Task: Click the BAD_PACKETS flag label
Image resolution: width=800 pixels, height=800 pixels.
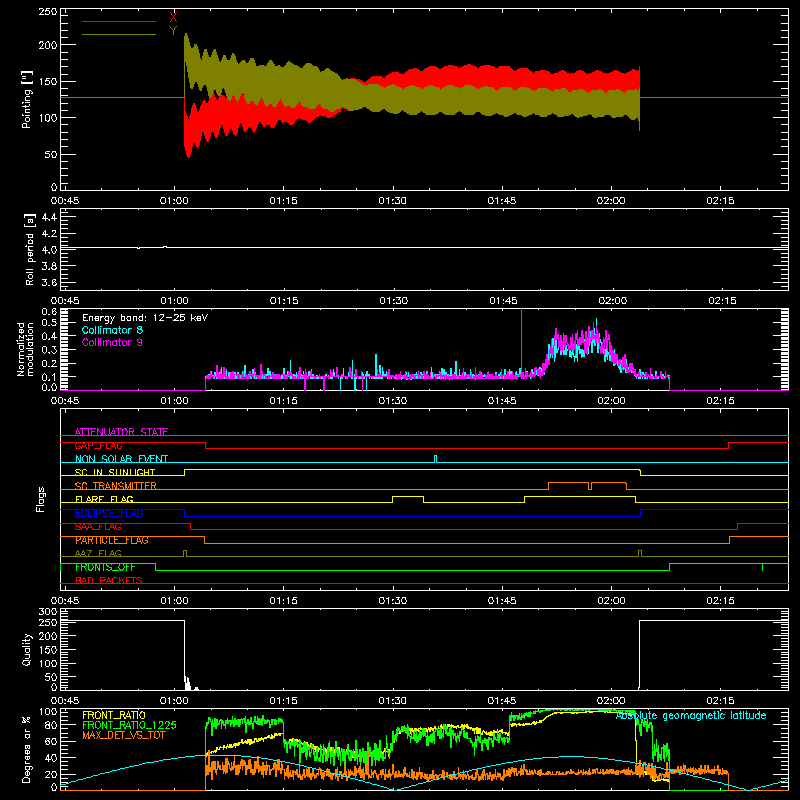Action: click(109, 580)
